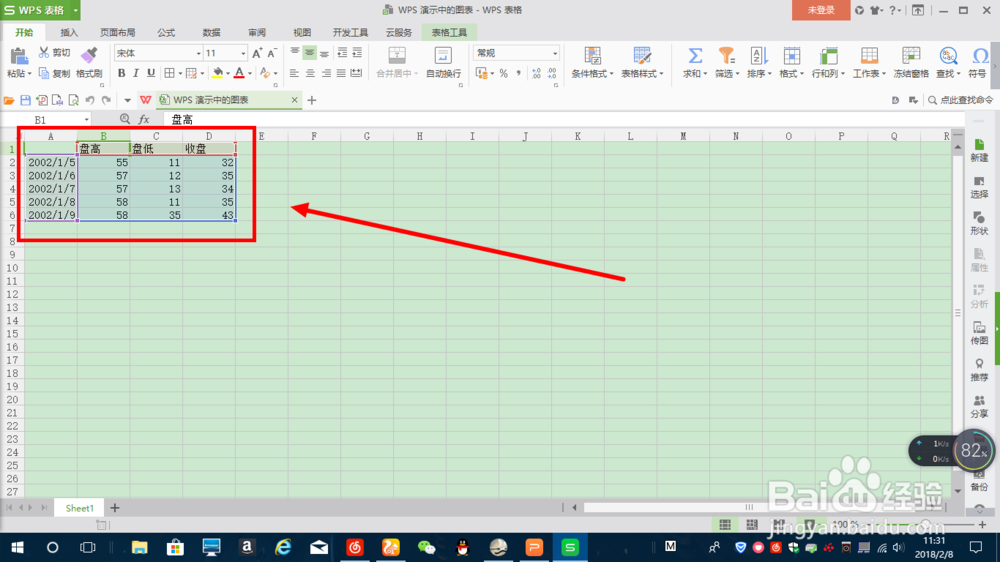
Task: Toggle justify alignment
Action: pyautogui.click(x=341, y=73)
